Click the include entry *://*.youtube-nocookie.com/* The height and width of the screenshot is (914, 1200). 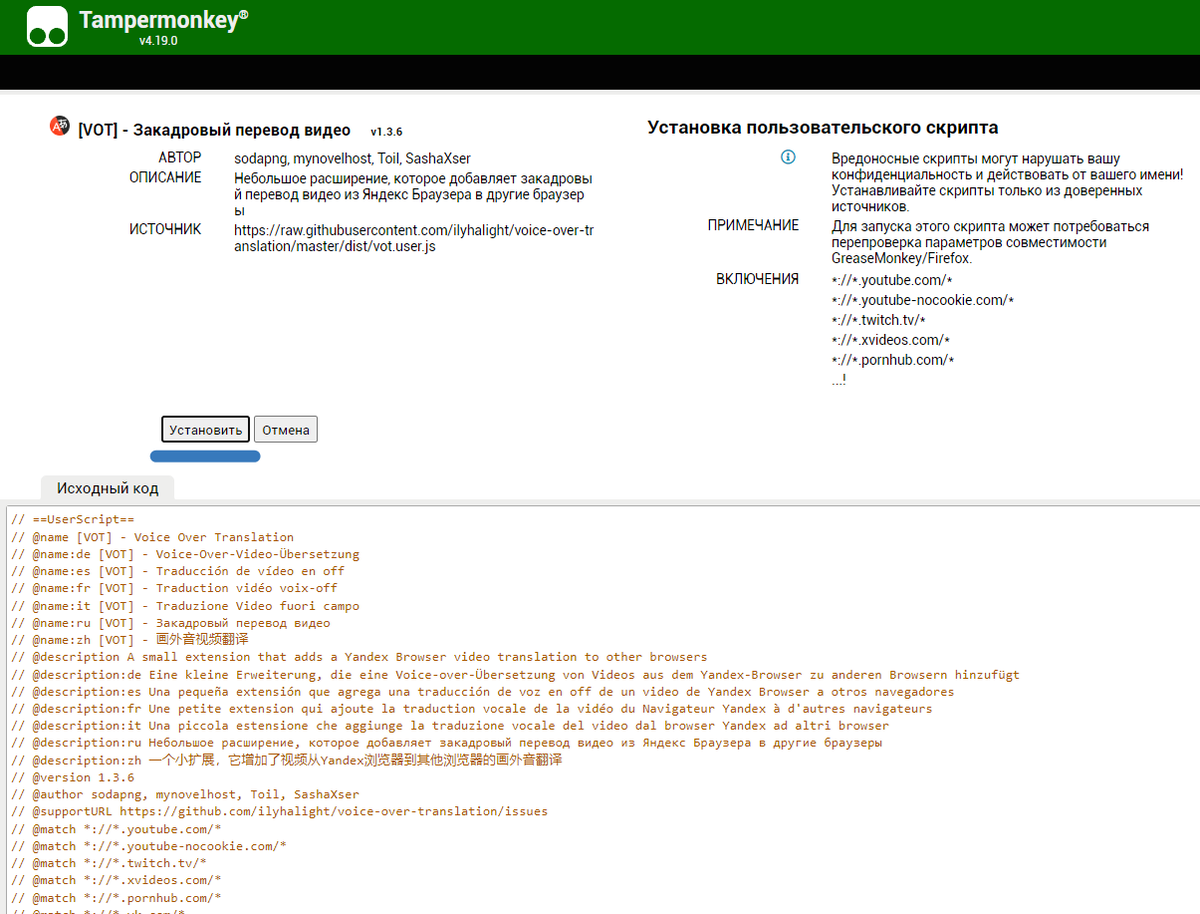[x=923, y=300]
